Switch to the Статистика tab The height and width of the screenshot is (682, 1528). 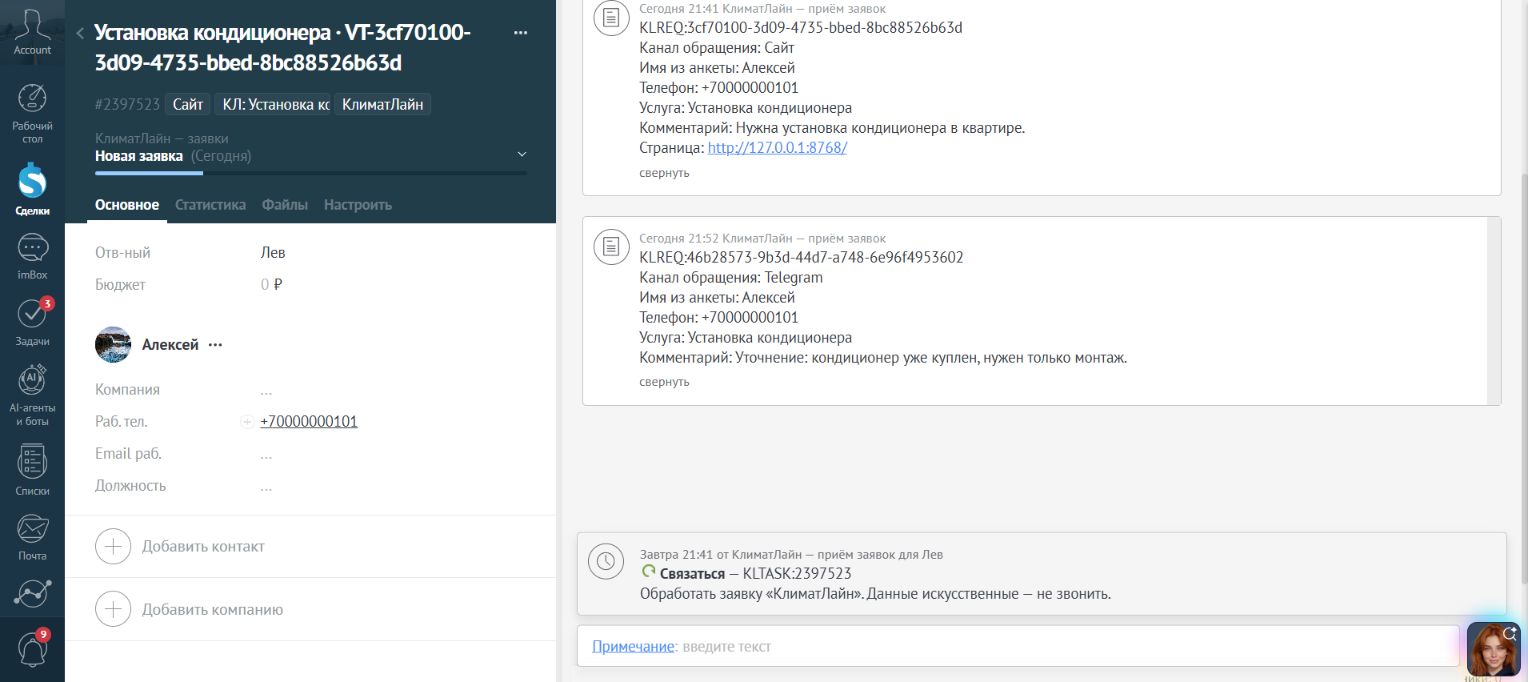click(x=210, y=205)
